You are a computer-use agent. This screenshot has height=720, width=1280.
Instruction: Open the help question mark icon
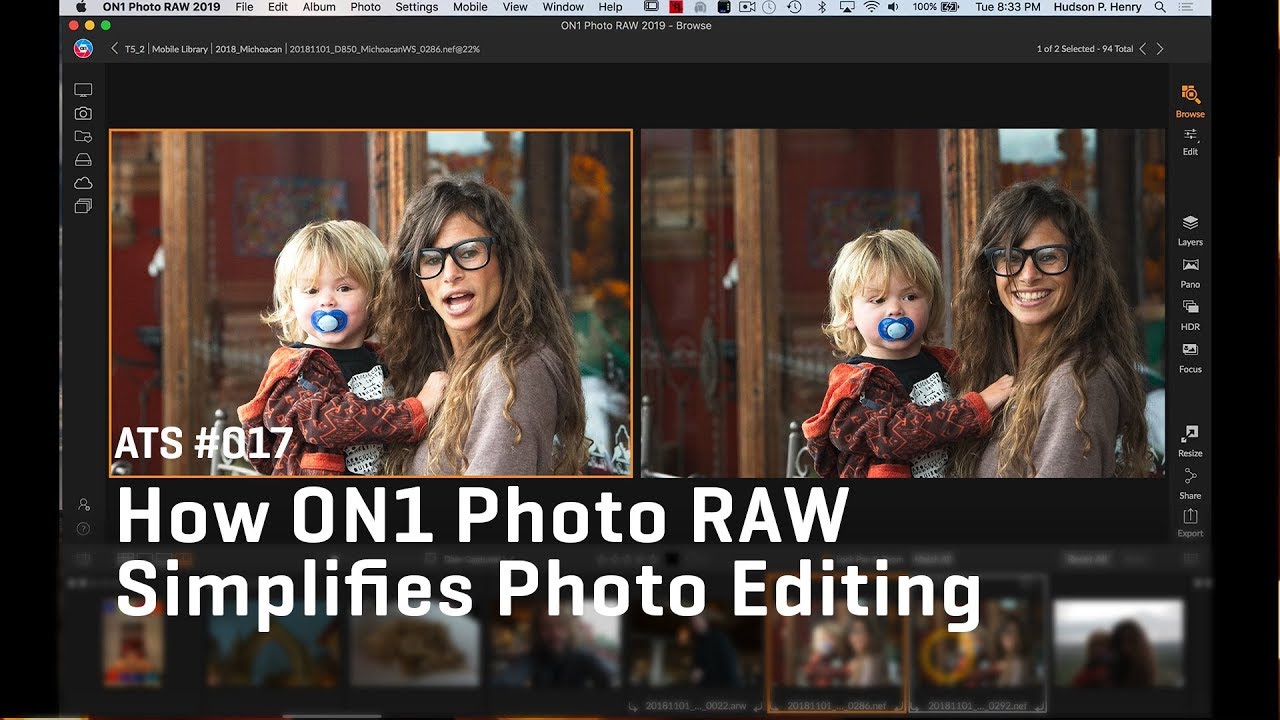(84, 529)
